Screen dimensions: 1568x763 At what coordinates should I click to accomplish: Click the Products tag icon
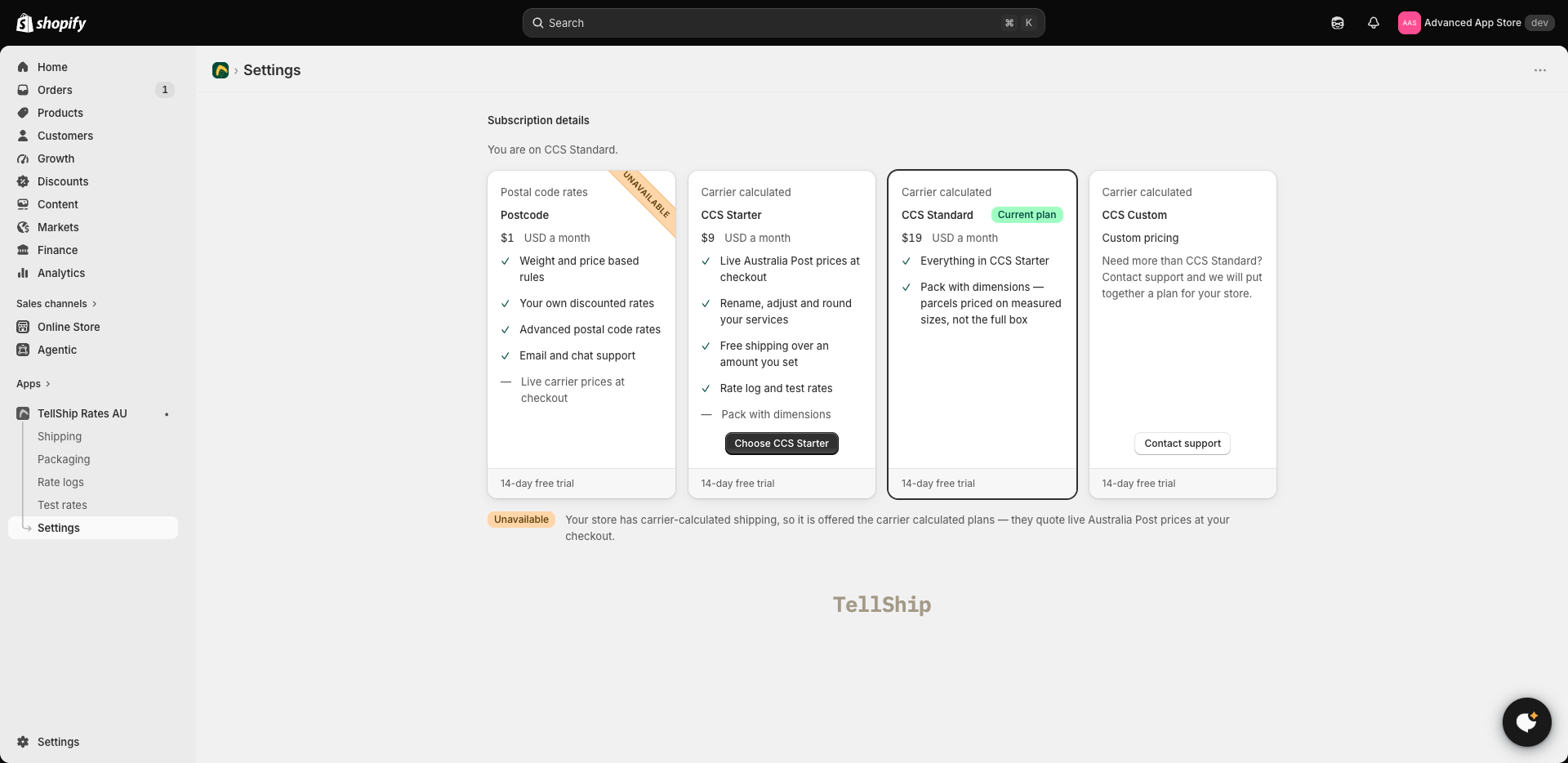point(23,113)
